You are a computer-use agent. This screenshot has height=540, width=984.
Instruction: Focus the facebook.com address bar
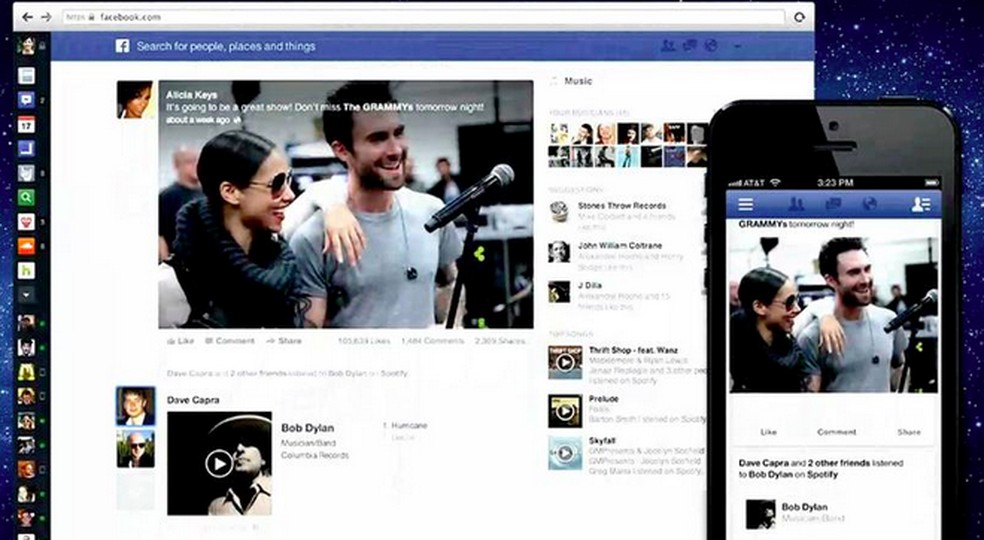424,17
